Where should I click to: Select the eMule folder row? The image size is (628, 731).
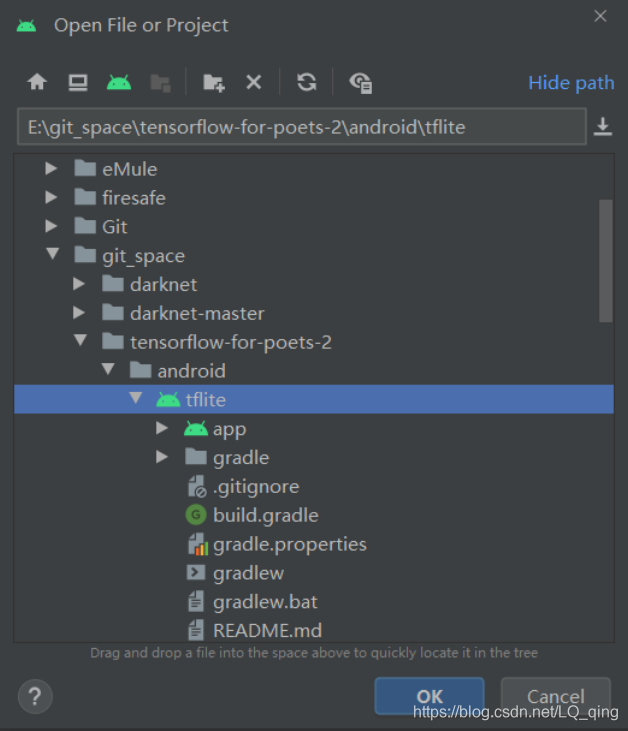click(x=314, y=169)
